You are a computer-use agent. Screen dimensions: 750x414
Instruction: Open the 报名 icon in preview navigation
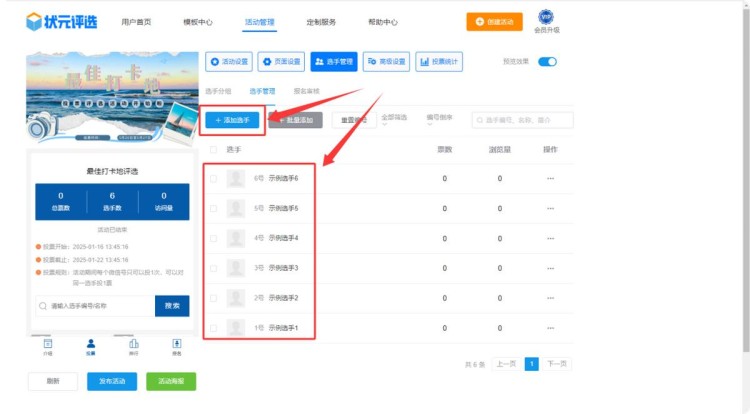176,344
